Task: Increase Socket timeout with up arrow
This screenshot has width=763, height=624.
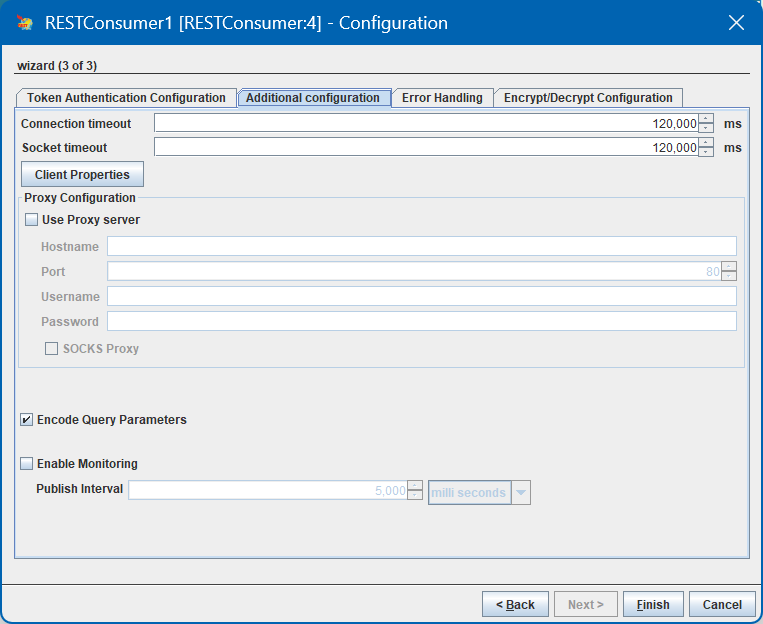Action: coord(706,142)
